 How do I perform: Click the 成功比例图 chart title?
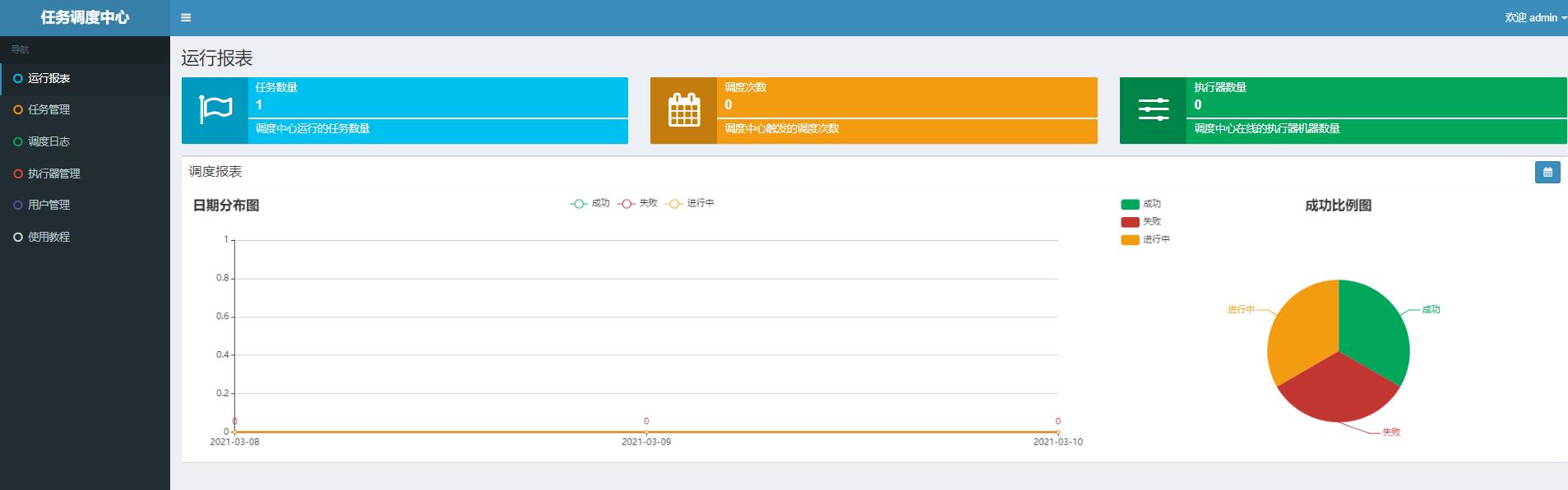click(1338, 206)
